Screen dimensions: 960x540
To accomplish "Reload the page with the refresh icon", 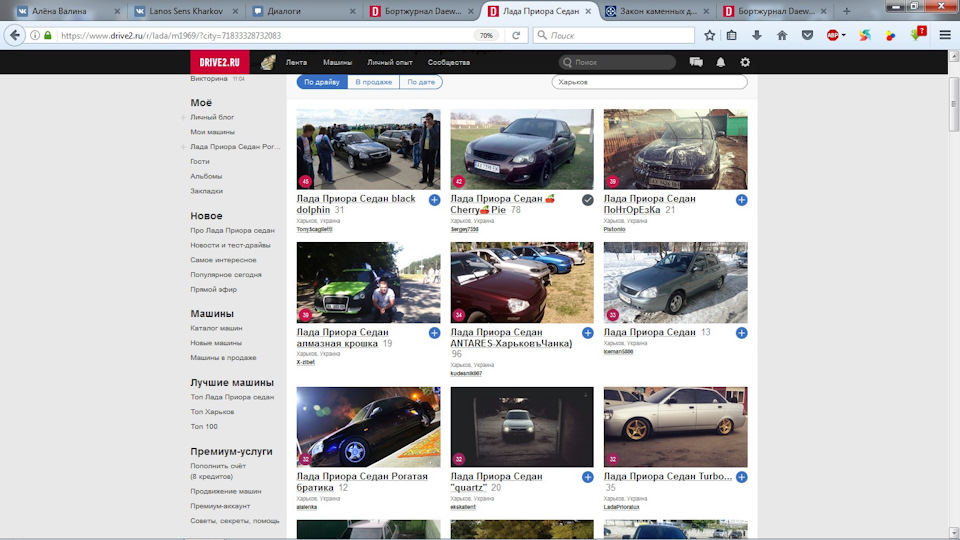I will [516, 36].
